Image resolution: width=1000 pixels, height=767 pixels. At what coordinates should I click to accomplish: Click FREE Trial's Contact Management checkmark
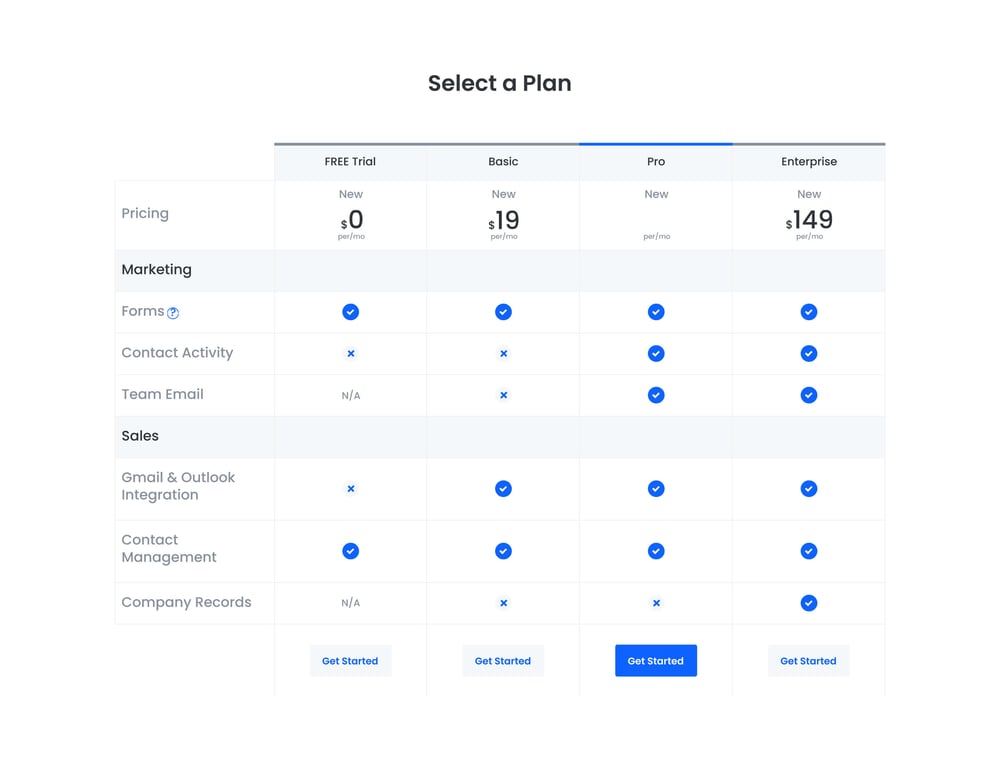pyautogui.click(x=350, y=551)
